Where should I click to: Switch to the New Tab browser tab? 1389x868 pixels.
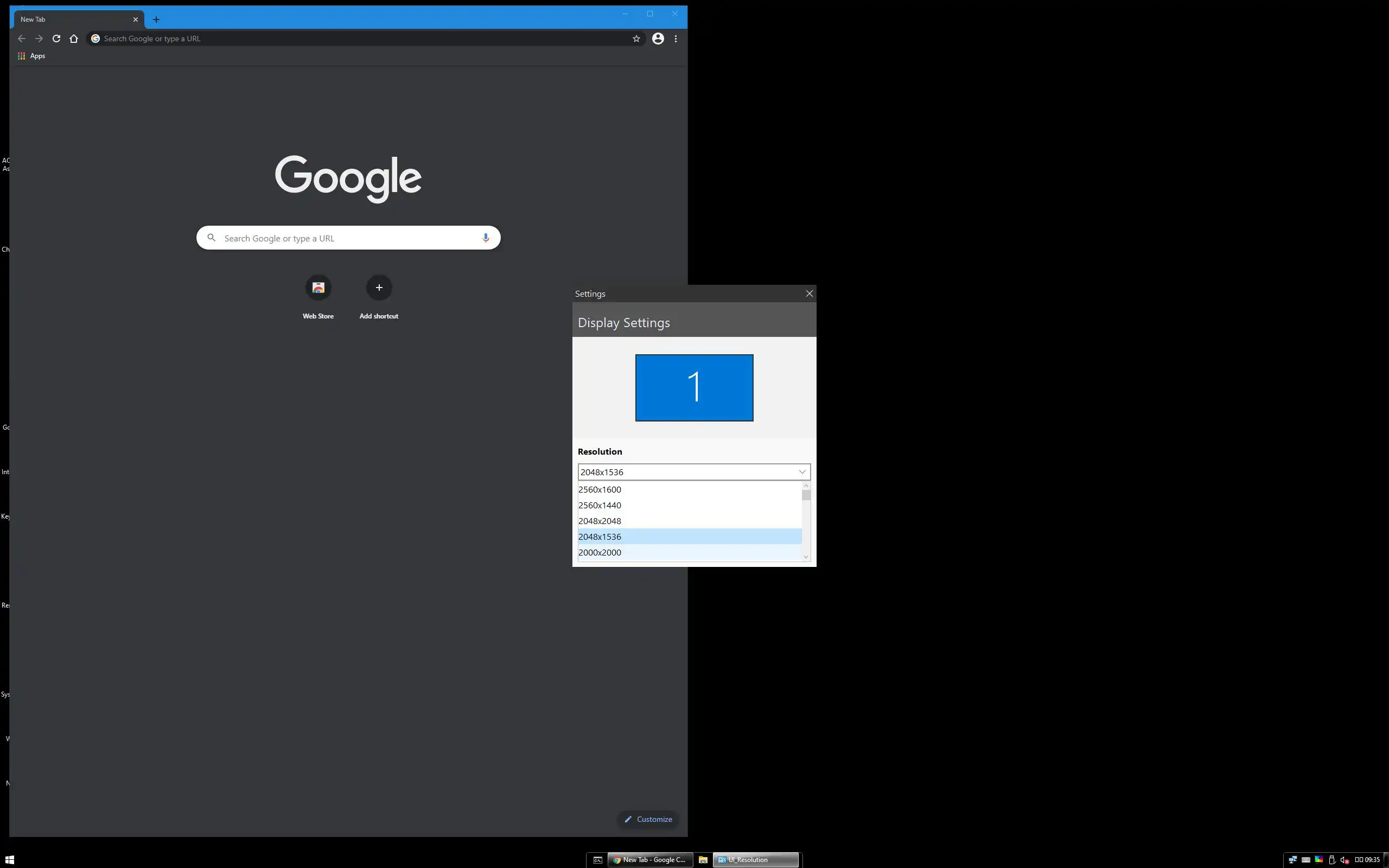click(69, 20)
